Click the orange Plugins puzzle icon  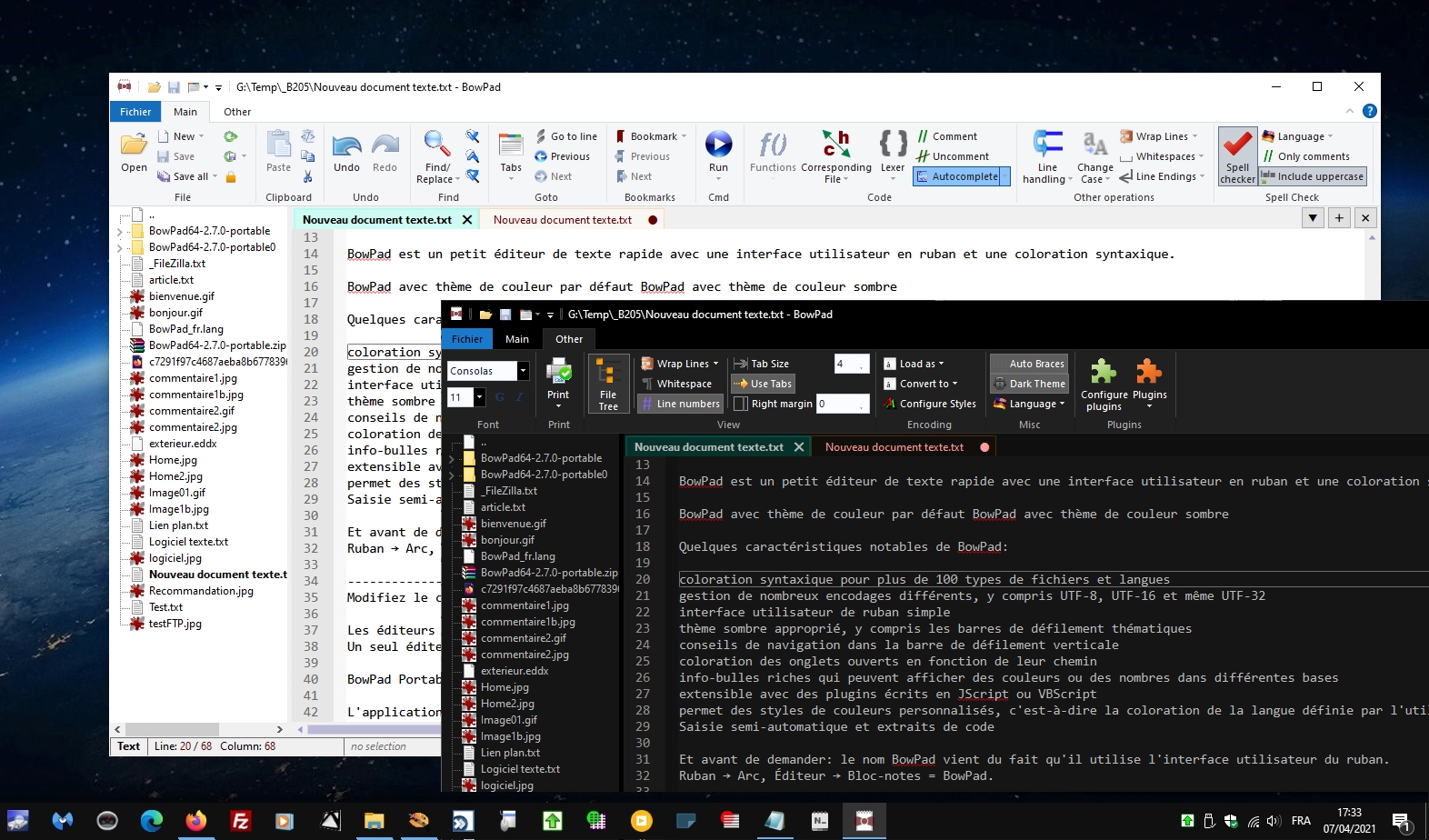coord(1149,372)
